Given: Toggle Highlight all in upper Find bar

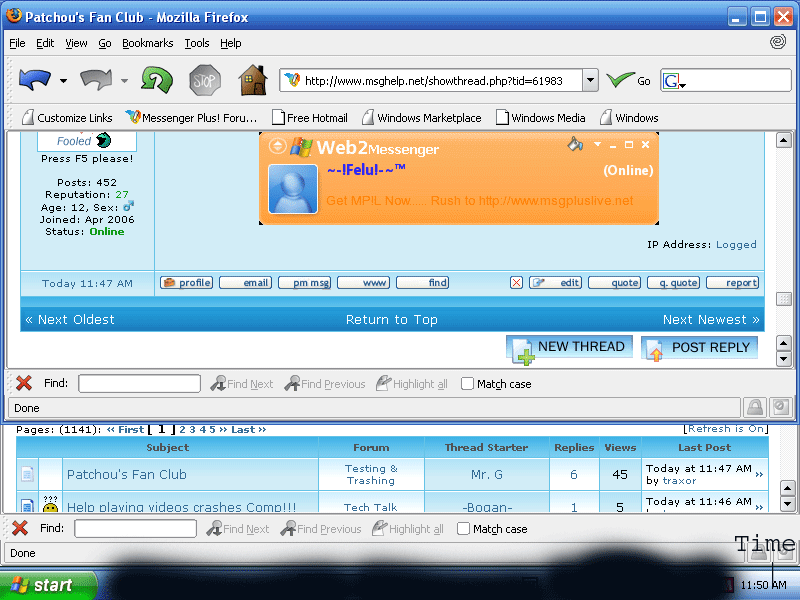Looking at the screenshot, I should pyautogui.click(x=411, y=384).
